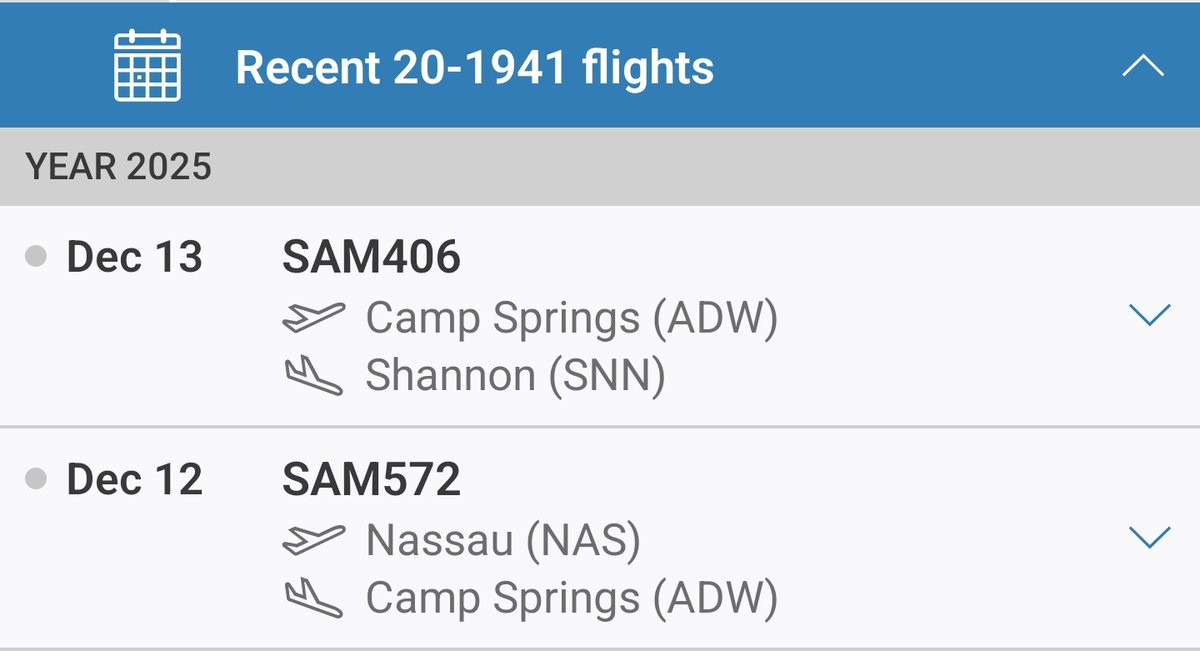Click the status dot beside Dec 13
The width and height of the screenshot is (1200, 651).
tap(37, 257)
